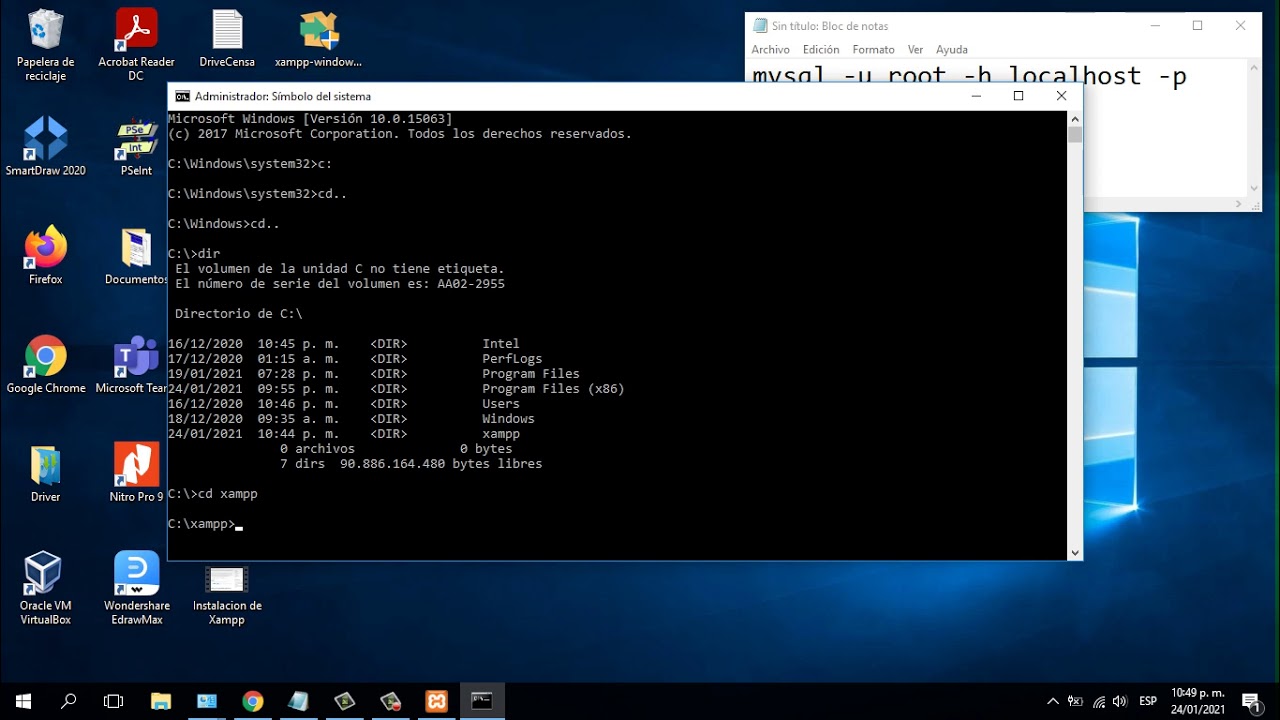Screen dimensions: 1280x720
Task: Open Formato menu in Notepad
Action: [873, 50]
